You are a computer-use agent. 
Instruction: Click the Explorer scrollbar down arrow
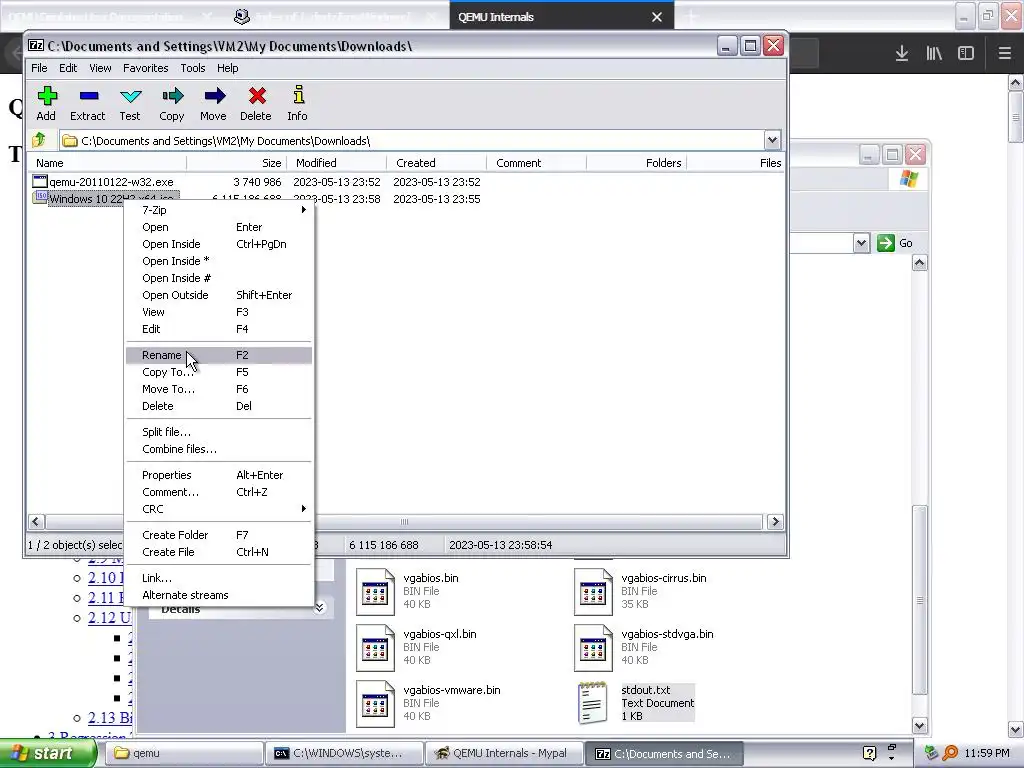click(920, 725)
